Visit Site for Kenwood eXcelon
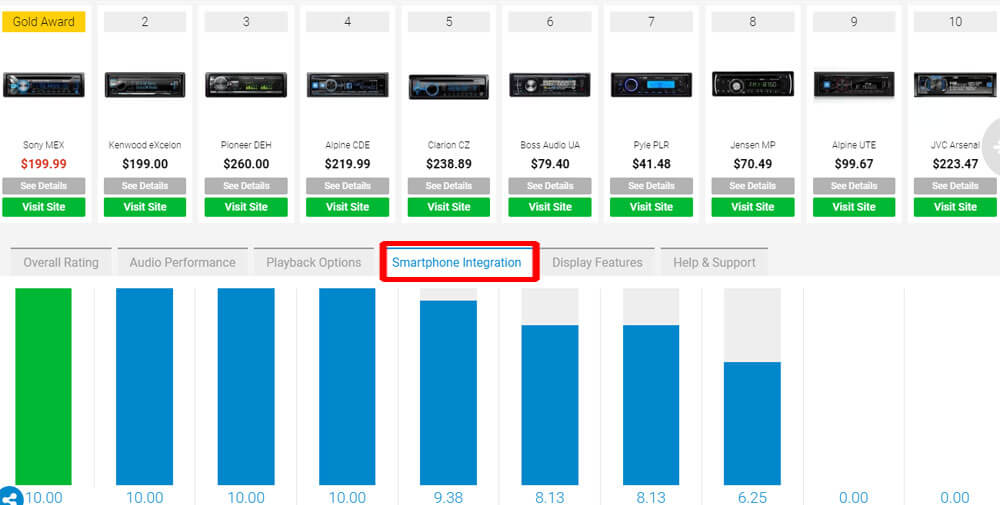Image resolution: width=1000 pixels, height=505 pixels. click(x=145, y=207)
